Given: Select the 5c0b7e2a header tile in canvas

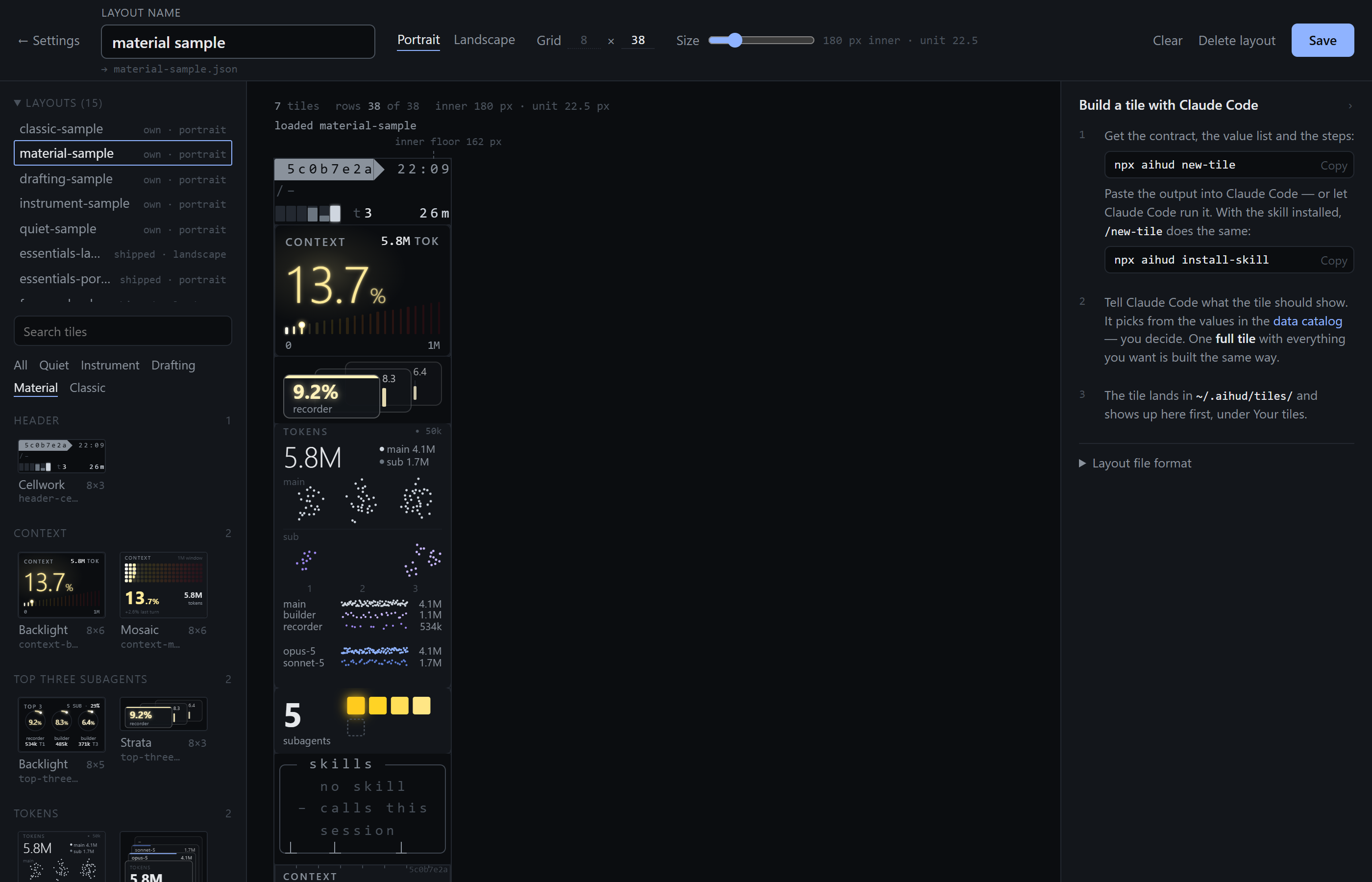Looking at the screenshot, I should pyautogui.click(x=363, y=191).
